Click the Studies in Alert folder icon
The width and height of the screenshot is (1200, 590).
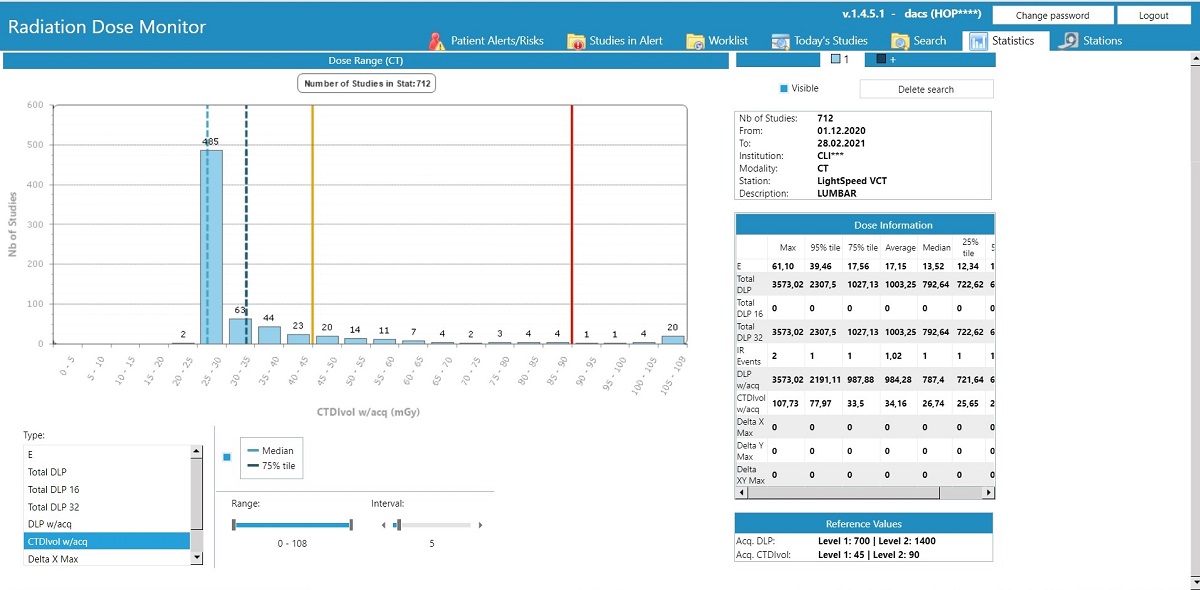click(576, 41)
